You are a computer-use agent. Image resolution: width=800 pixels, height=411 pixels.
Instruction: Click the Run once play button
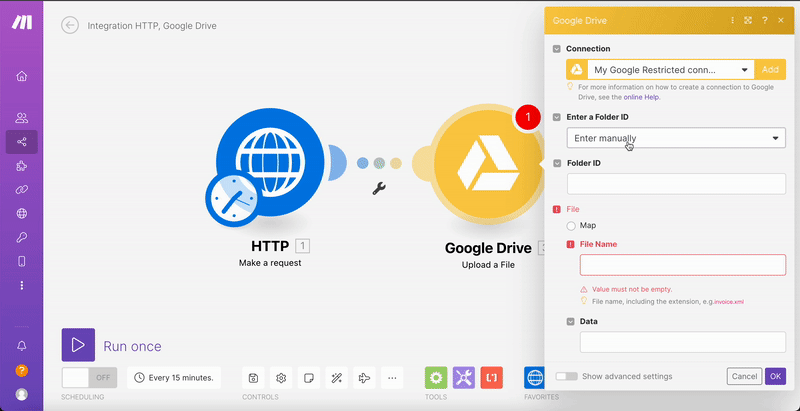(78, 345)
